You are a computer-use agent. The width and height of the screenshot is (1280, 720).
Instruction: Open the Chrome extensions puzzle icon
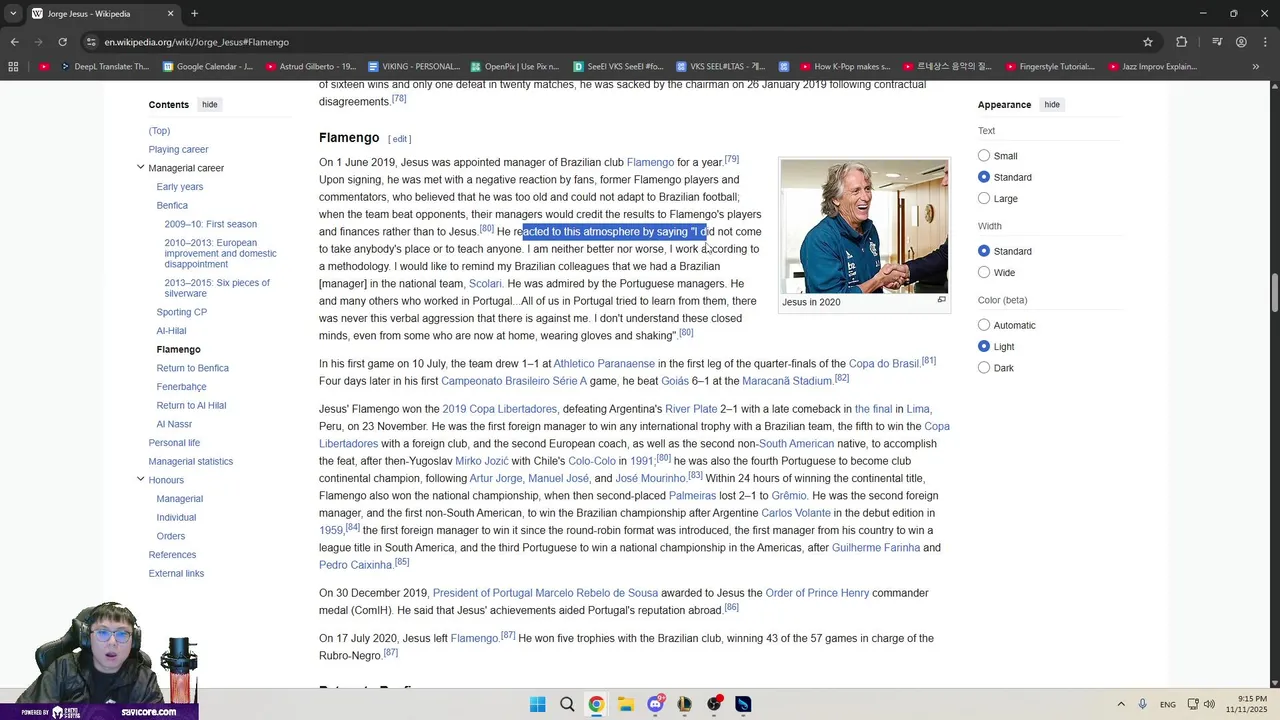1182,42
